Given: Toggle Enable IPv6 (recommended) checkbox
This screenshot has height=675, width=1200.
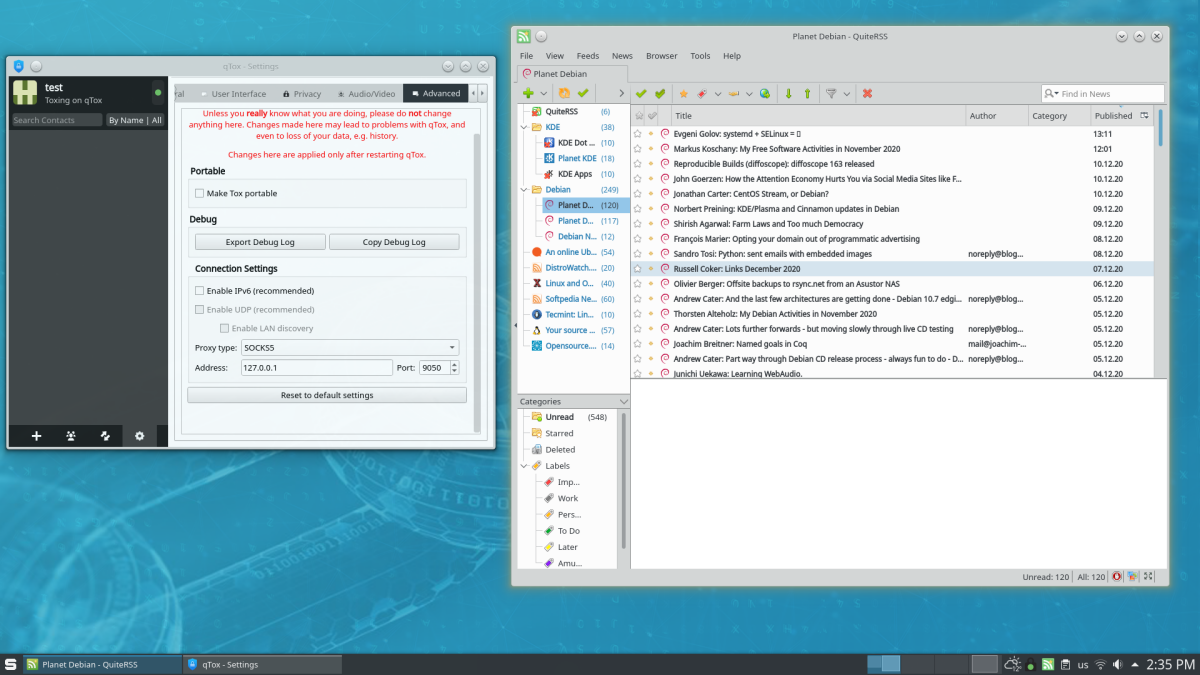Looking at the screenshot, I should pyautogui.click(x=200, y=290).
